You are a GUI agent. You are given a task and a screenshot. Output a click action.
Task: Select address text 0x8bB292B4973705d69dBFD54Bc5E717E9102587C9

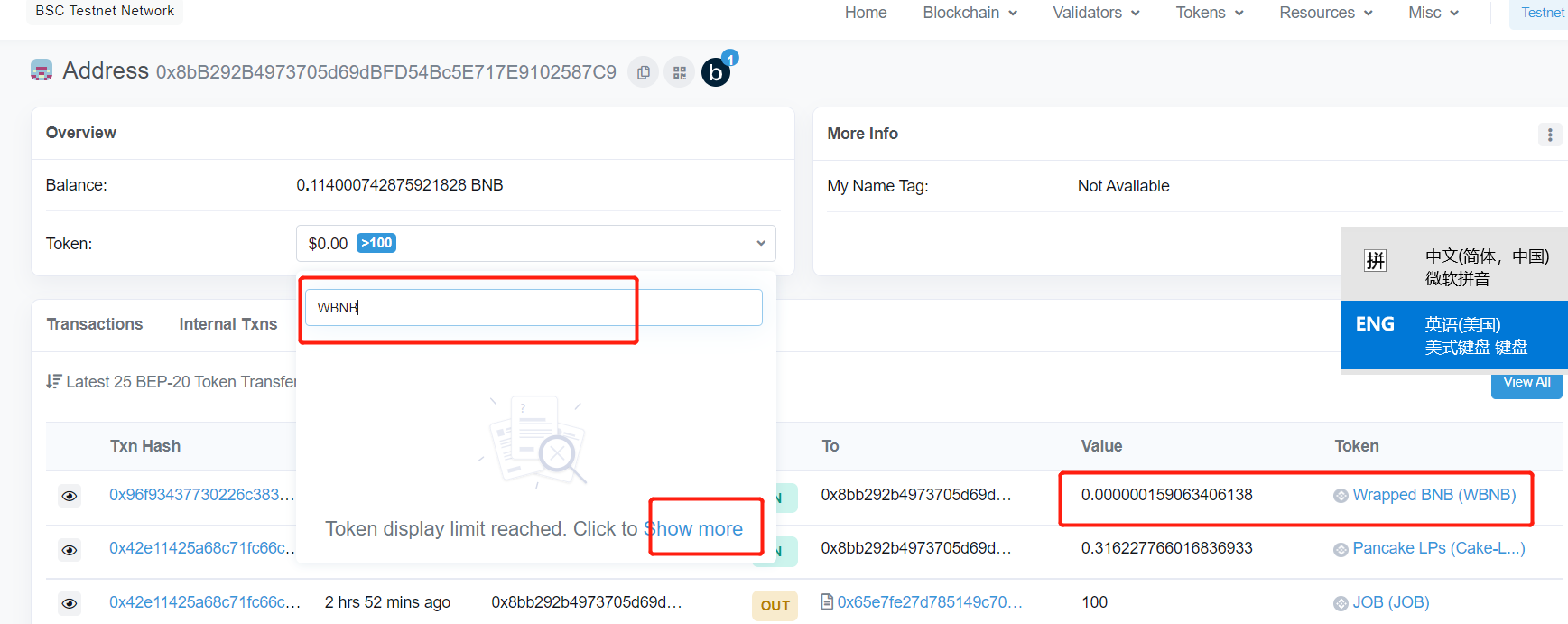coord(386,72)
